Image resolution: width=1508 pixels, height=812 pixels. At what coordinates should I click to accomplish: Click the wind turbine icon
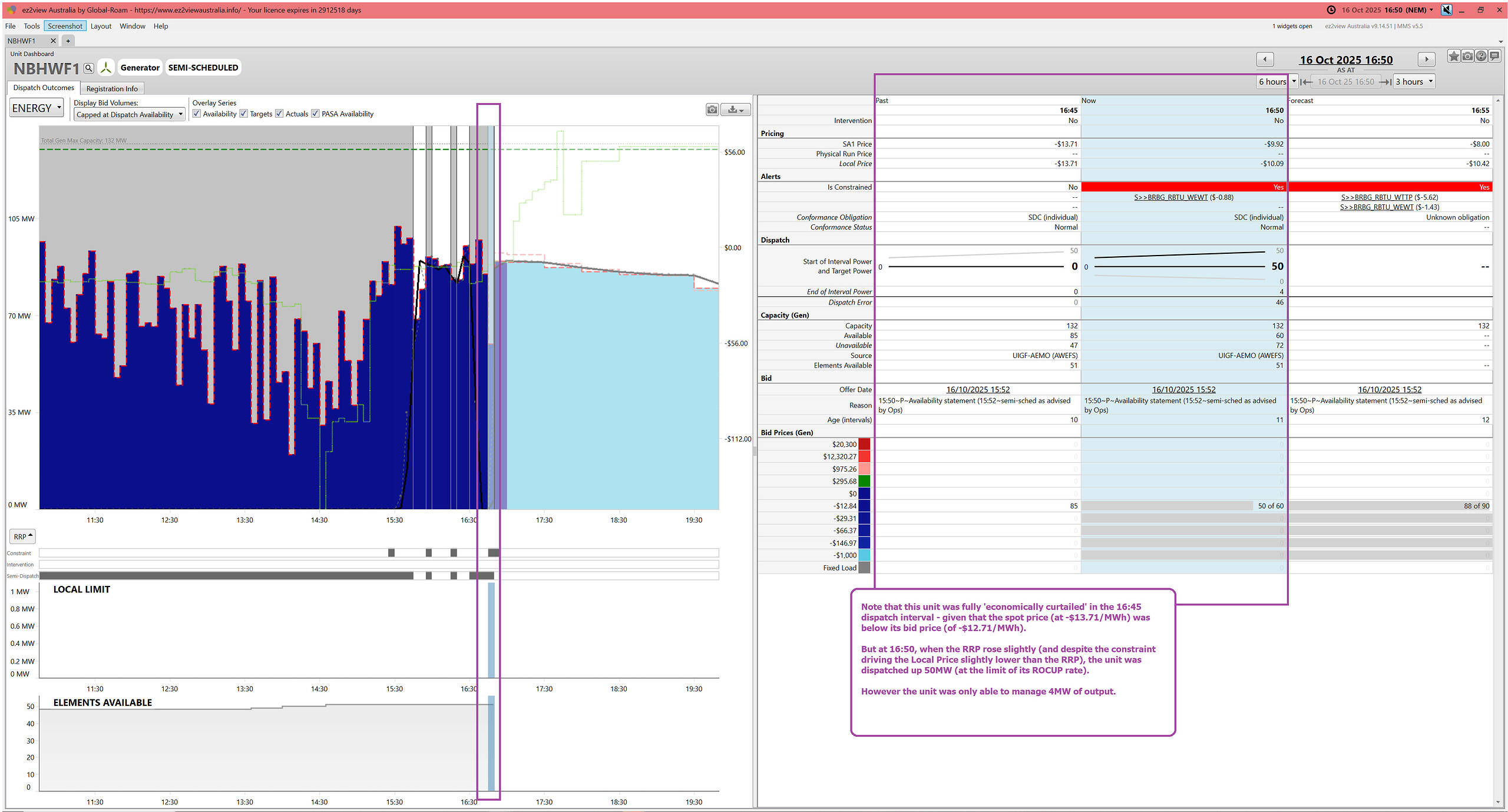click(106, 68)
